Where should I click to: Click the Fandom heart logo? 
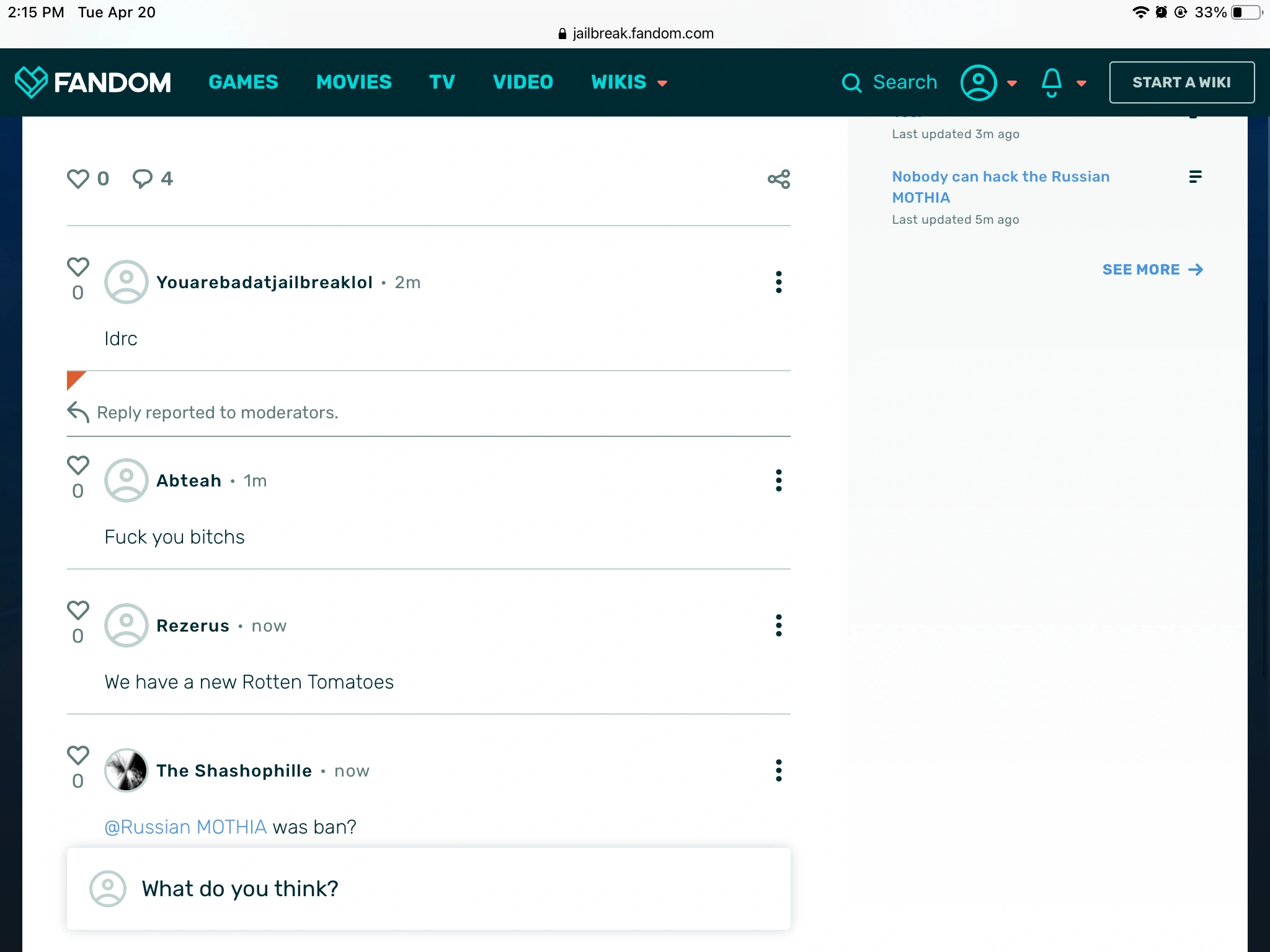point(31,82)
